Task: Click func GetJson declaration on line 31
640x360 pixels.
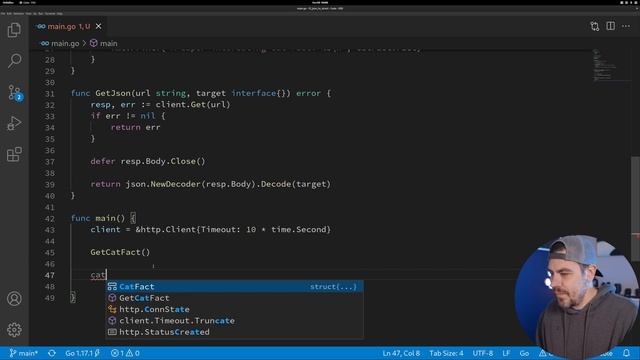Action: click(x=200, y=93)
